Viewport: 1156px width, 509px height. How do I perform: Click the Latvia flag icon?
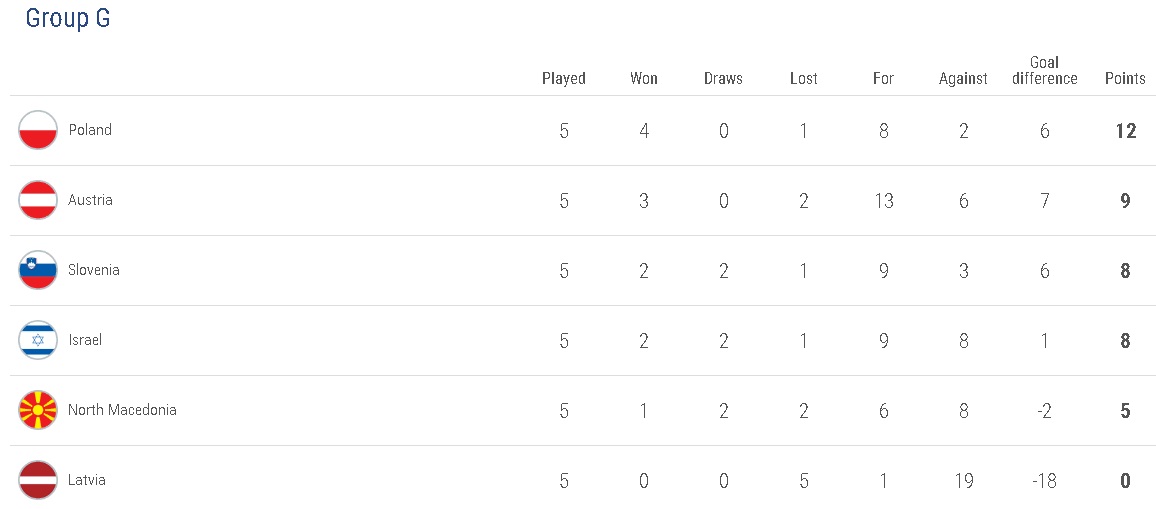pyautogui.click(x=38, y=480)
